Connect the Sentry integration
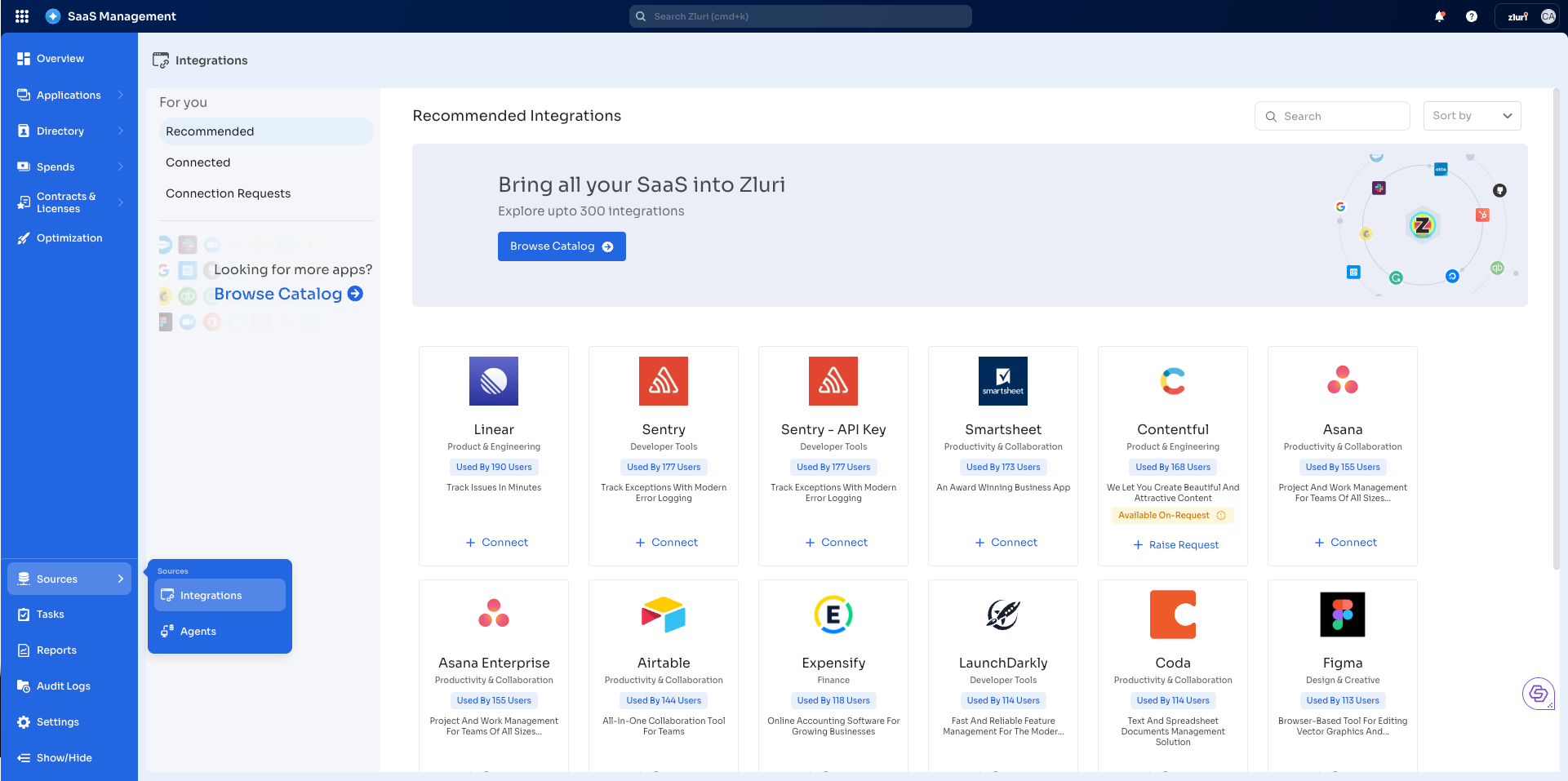The width and height of the screenshot is (1568, 781). (x=666, y=543)
